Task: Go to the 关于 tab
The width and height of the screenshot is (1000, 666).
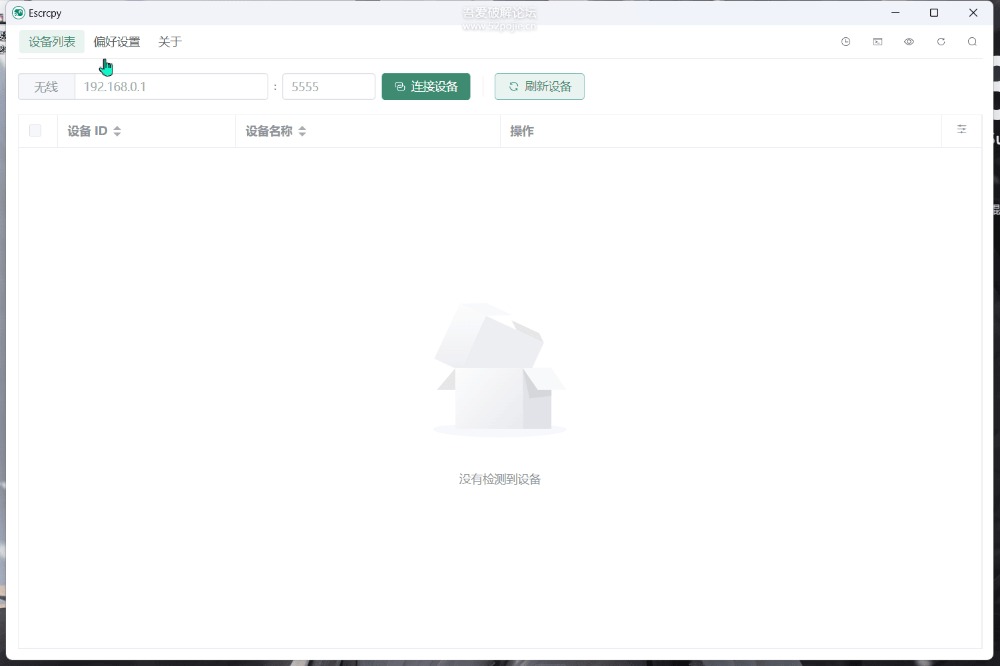Action: click(170, 42)
